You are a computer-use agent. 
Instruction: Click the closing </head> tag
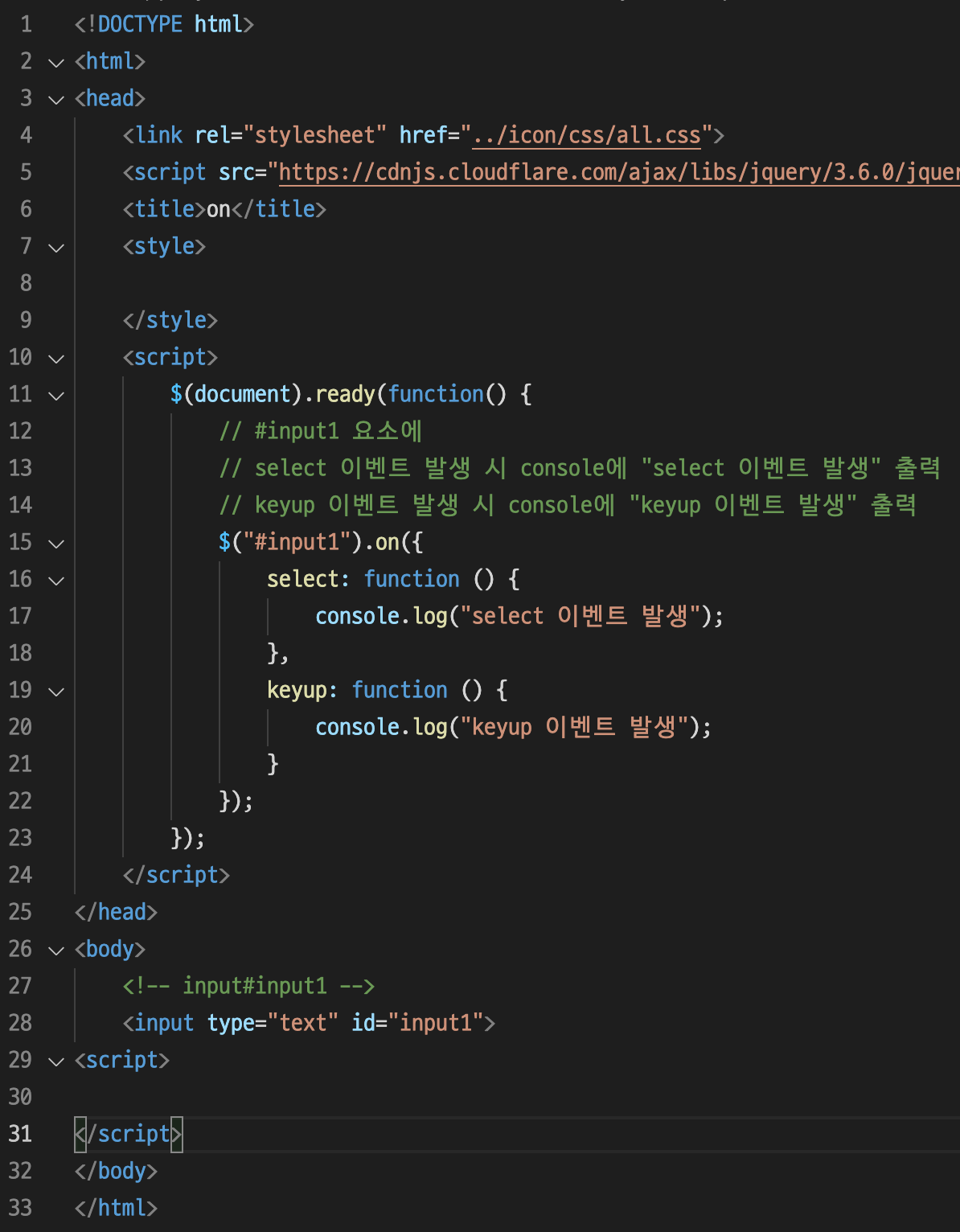click(116, 912)
